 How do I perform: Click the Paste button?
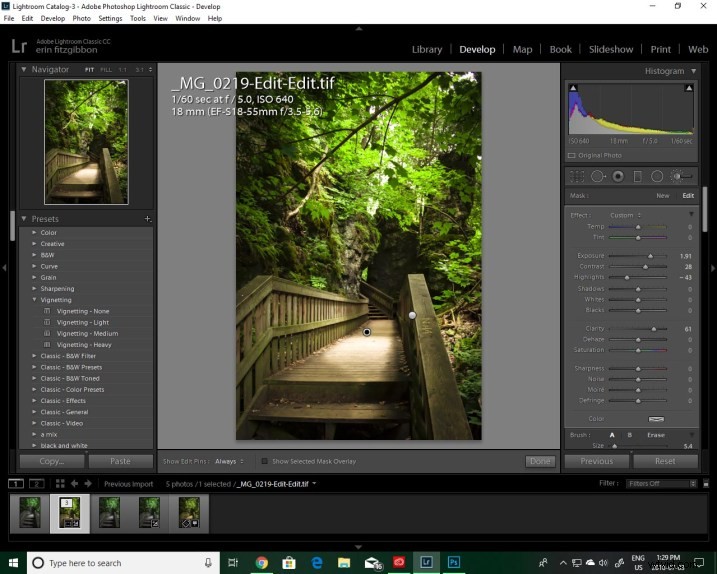pyautogui.click(x=120, y=461)
